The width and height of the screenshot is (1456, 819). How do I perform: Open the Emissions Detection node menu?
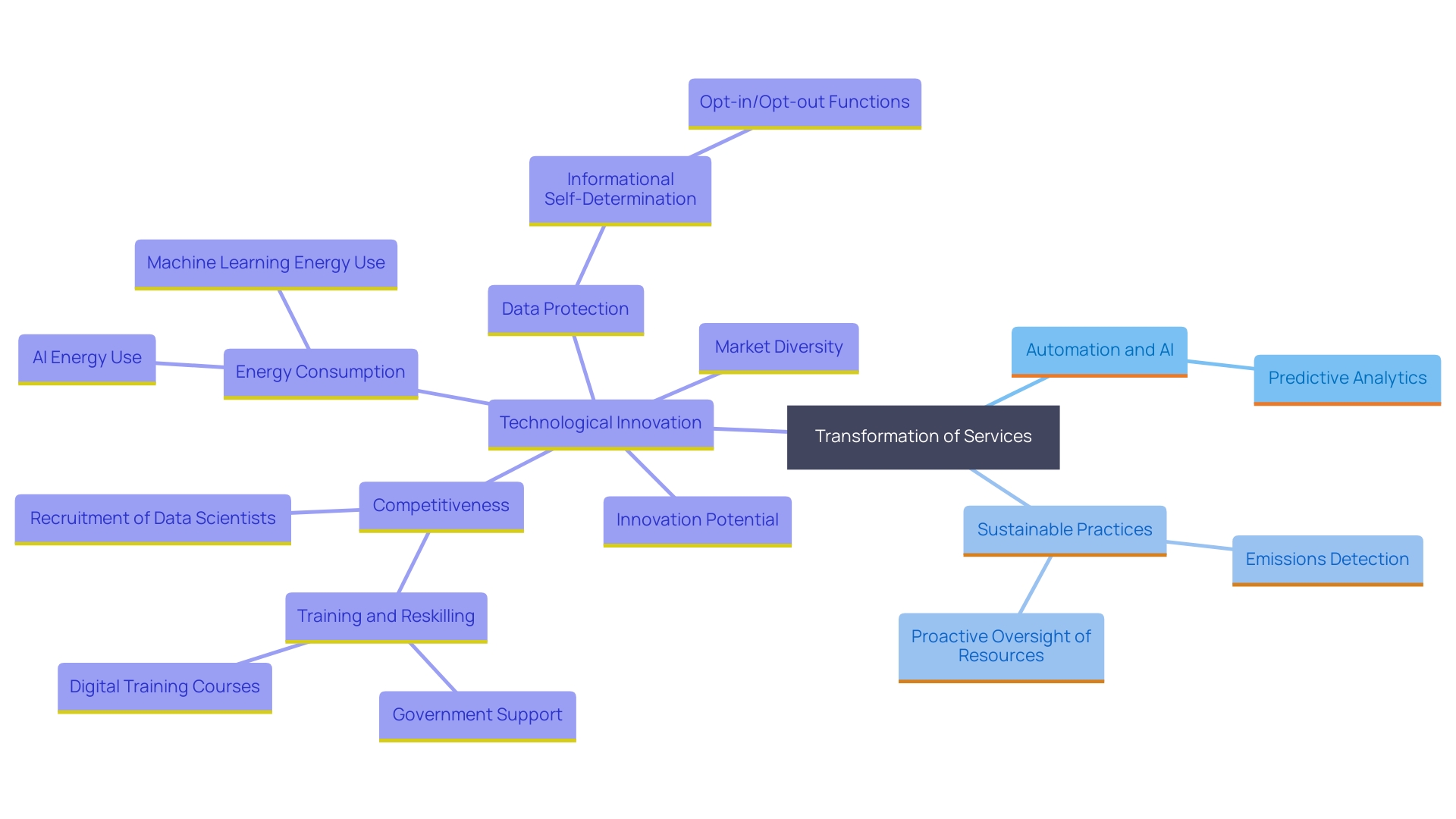[x=1330, y=544]
